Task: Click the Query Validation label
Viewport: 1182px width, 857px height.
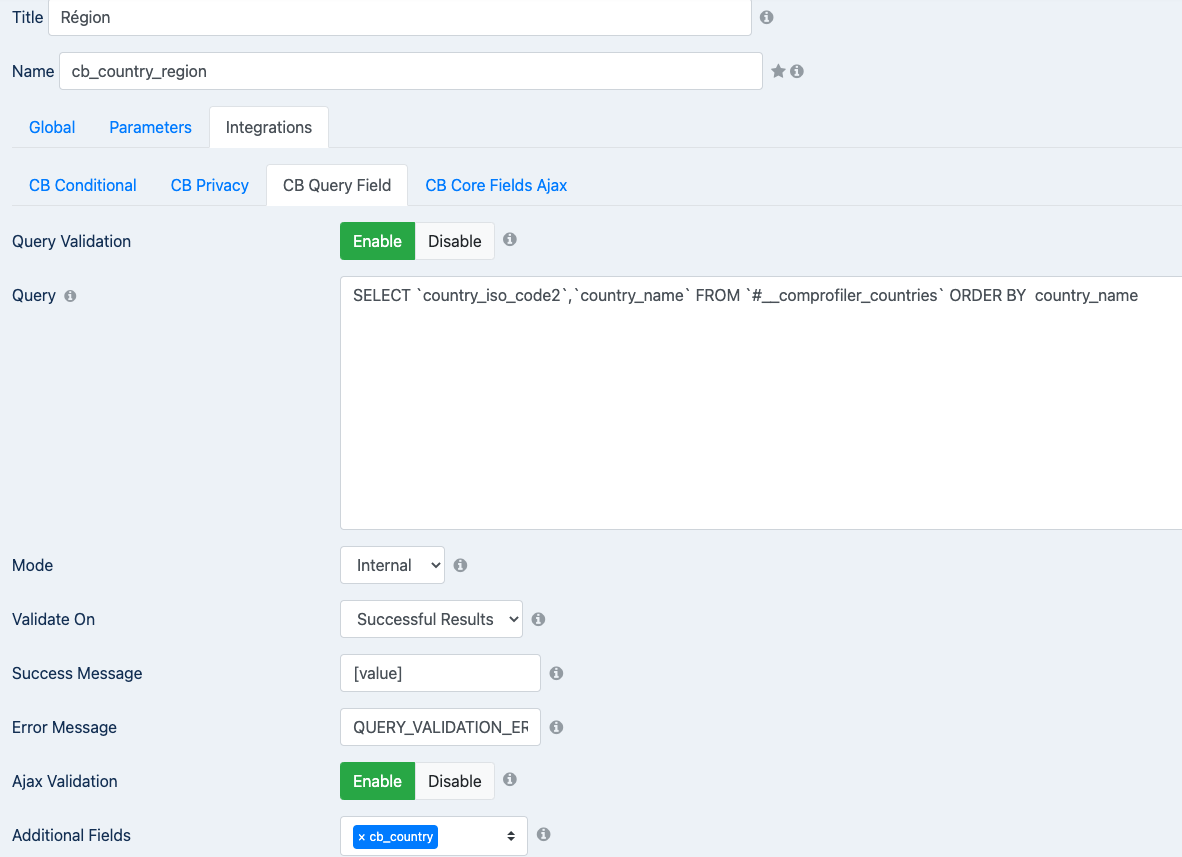Action: [x=72, y=241]
